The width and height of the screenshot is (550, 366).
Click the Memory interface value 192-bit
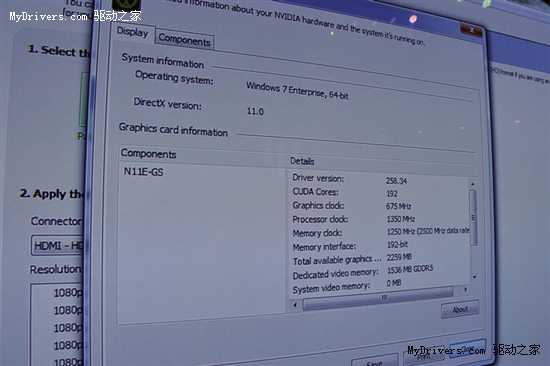pos(397,244)
